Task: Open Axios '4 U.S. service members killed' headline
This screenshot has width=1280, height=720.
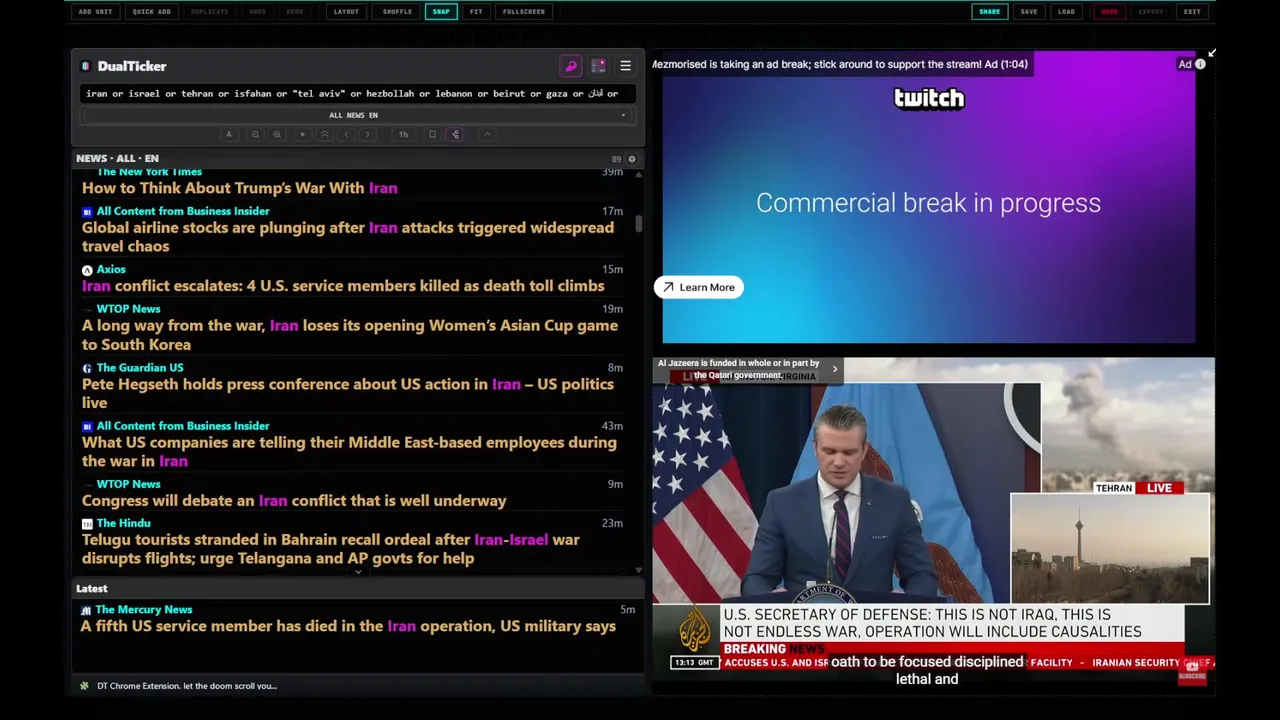Action: click(343, 286)
